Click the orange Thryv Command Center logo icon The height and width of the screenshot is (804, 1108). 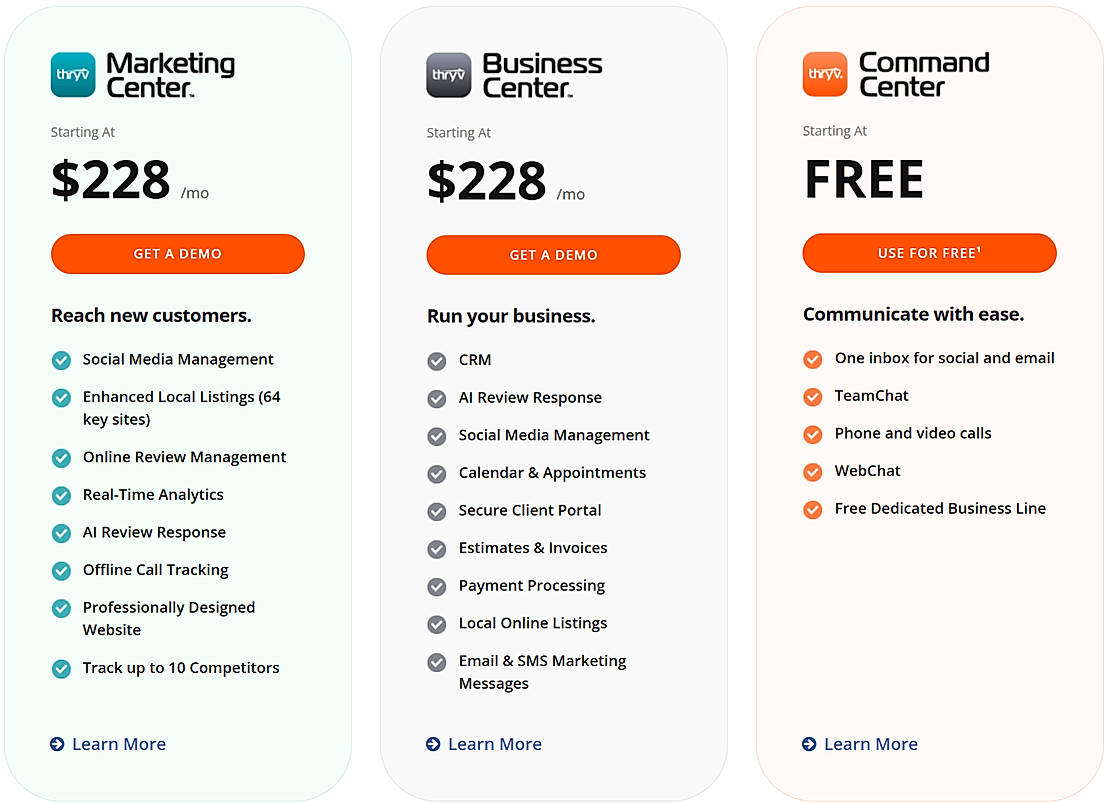point(825,75)
